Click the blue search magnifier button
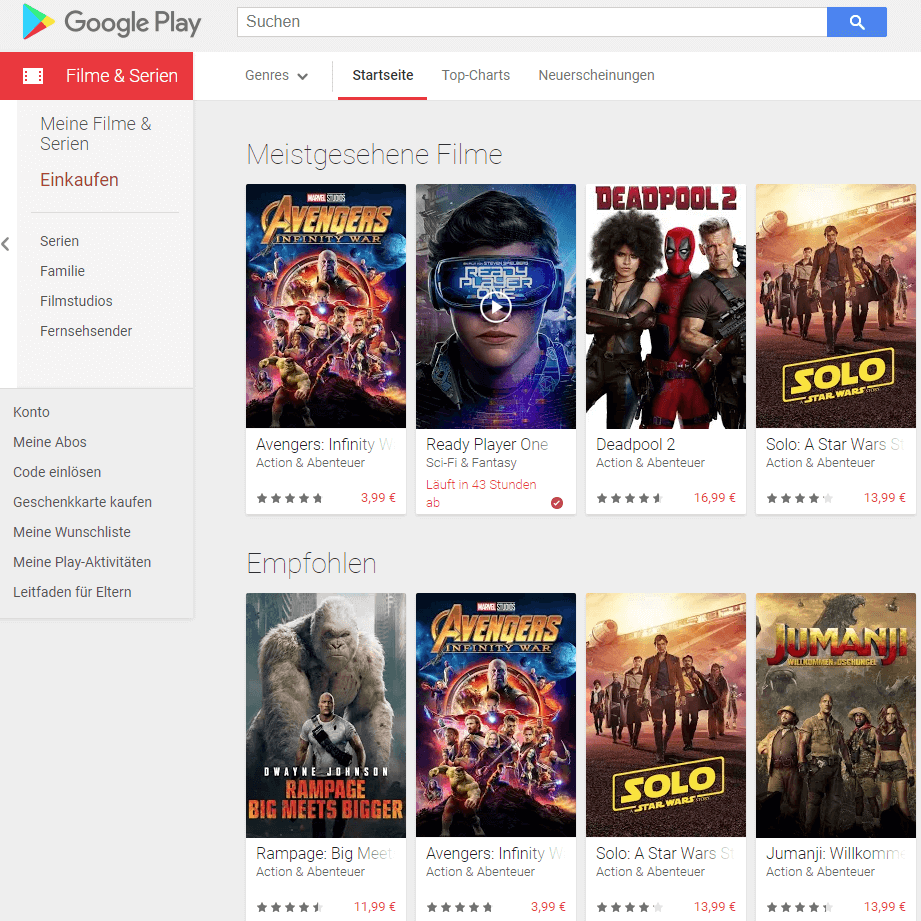This screenshot has width=921, height=921. coord(856,22)
